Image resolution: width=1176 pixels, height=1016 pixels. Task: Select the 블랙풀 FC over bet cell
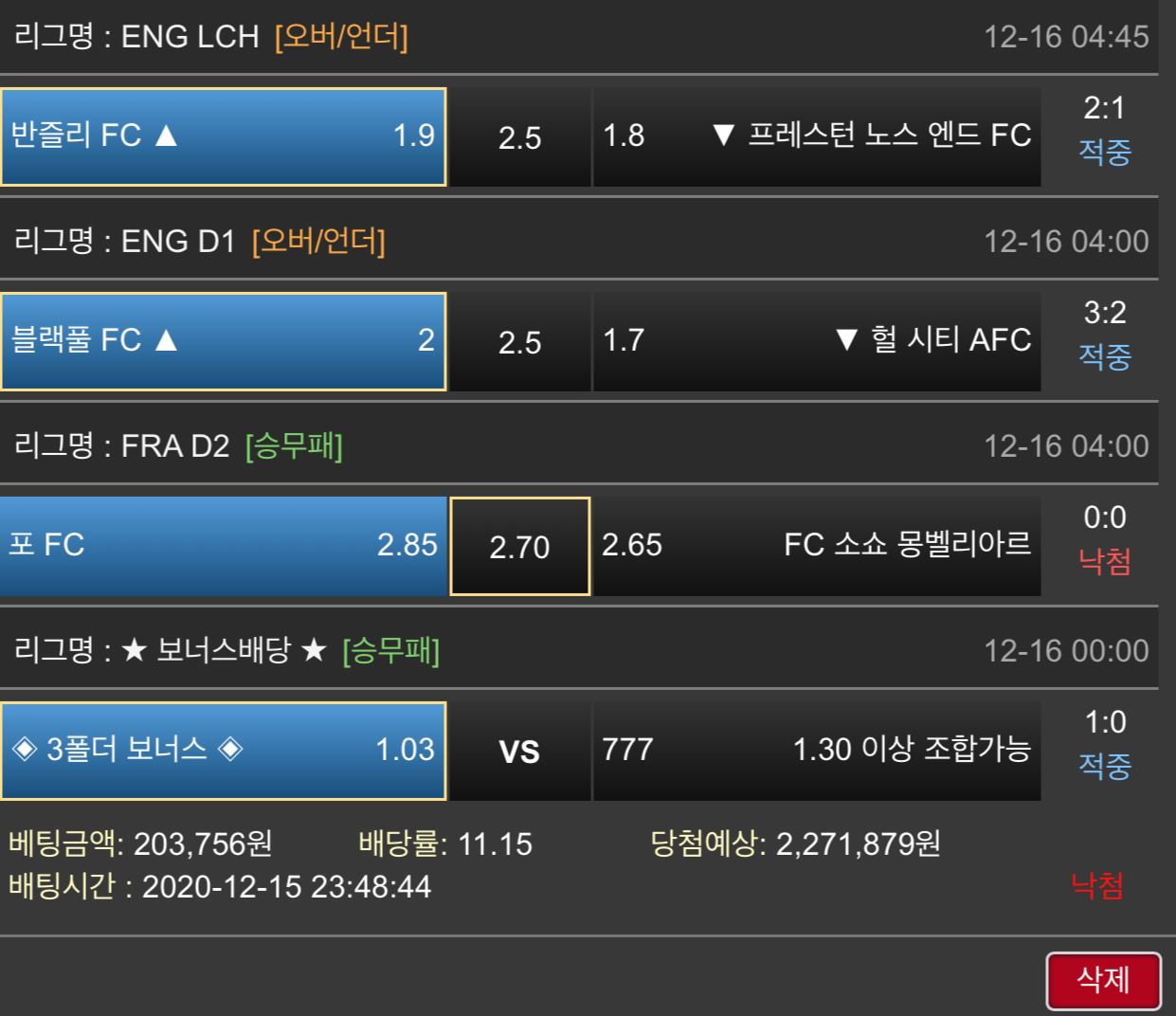click(x=223, y=341)
